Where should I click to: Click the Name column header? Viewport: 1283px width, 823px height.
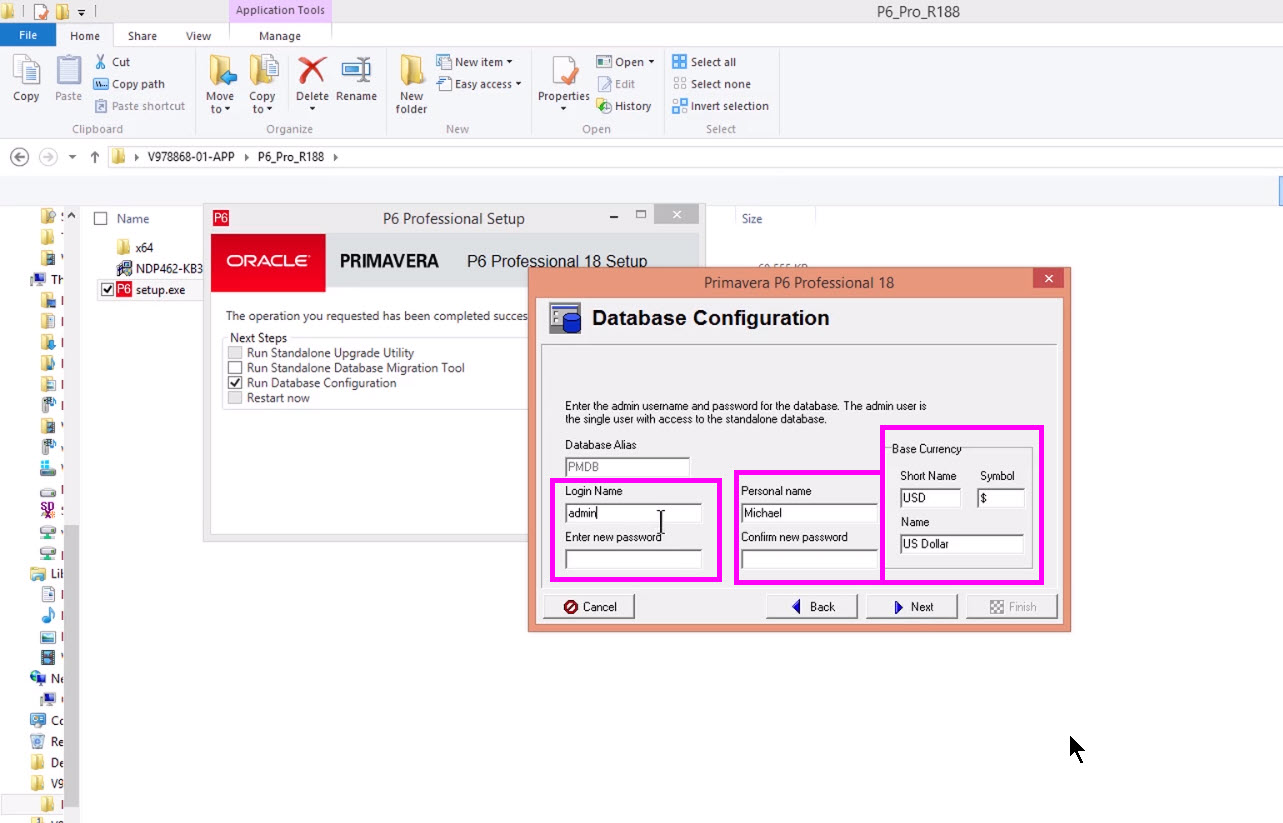click(133, 218)
